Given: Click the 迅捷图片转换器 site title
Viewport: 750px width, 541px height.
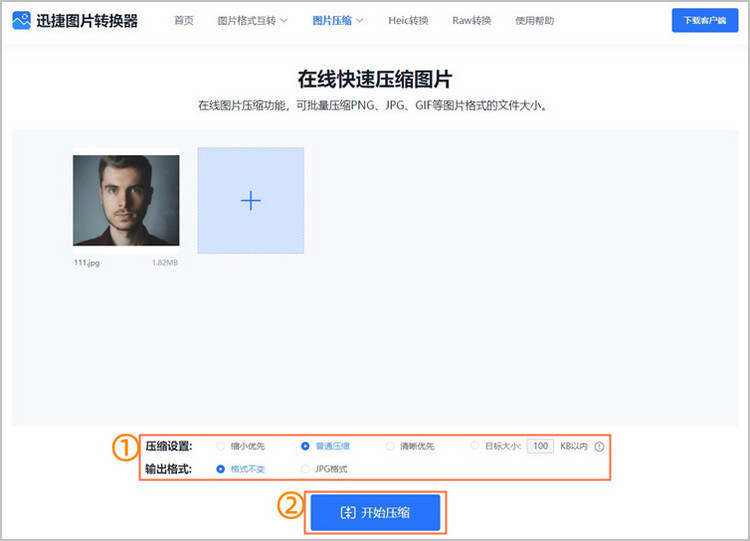Looking at the screenshot, I should click(87, 21).
